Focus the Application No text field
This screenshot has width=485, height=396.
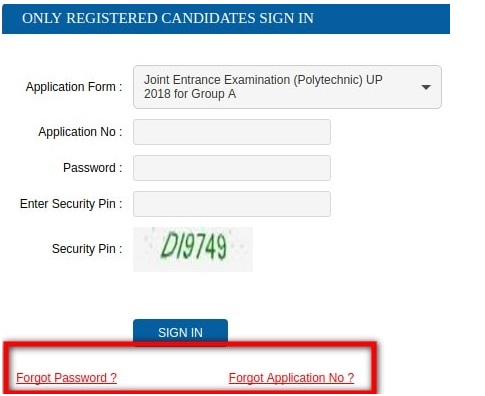coord(232,132)
